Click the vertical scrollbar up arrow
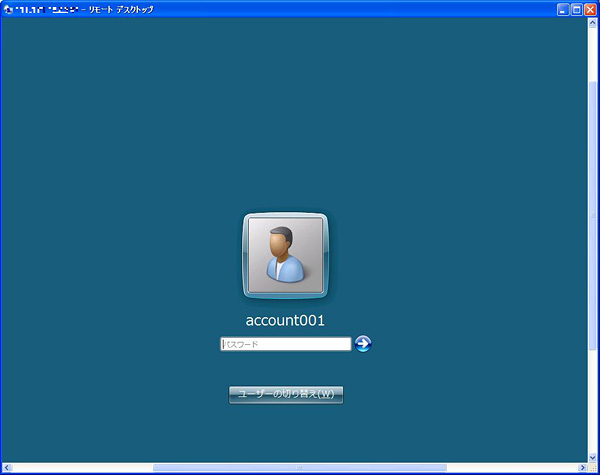 click(593, 23)
